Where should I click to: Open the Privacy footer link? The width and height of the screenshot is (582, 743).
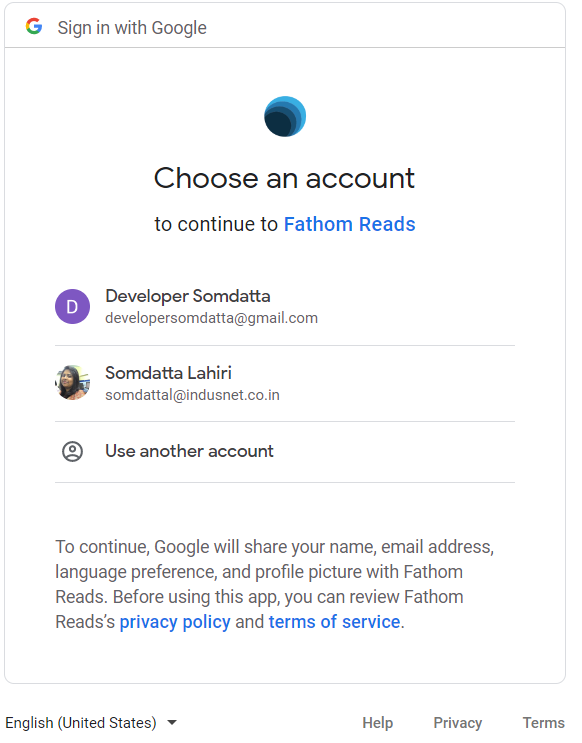[458, 723]
